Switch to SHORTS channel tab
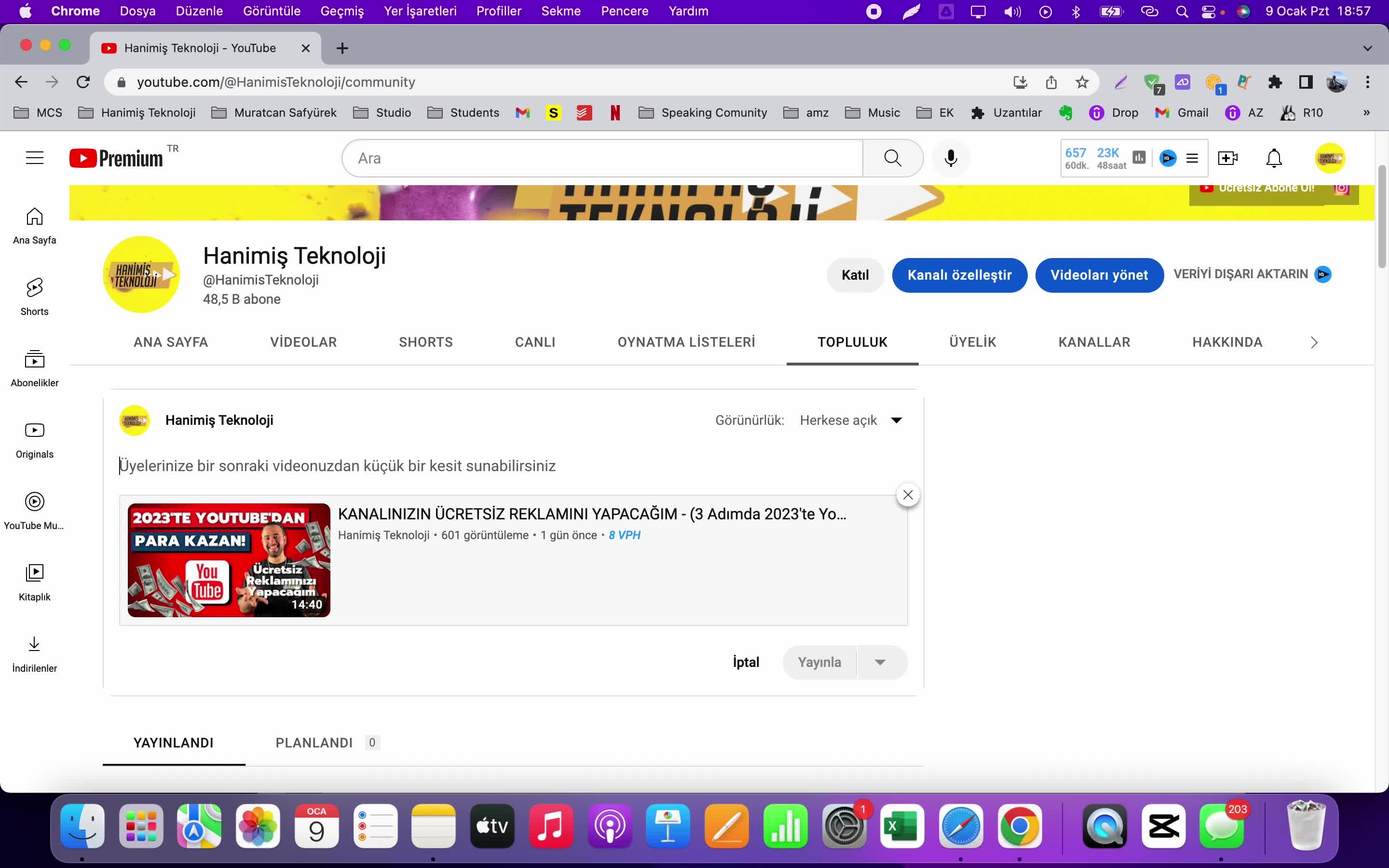1389x868 pixels. coord(426,342)
